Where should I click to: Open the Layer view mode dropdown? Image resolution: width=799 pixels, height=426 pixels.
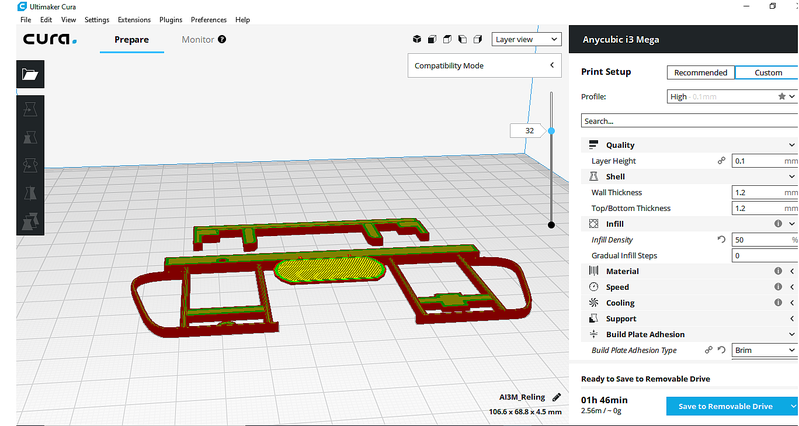coord(526,39)
